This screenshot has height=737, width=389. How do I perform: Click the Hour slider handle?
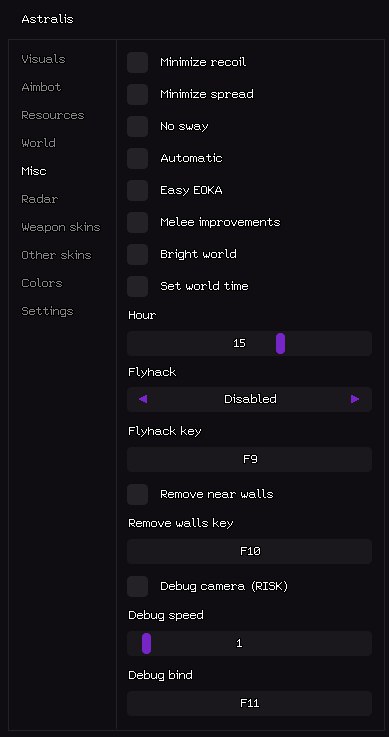280,344
